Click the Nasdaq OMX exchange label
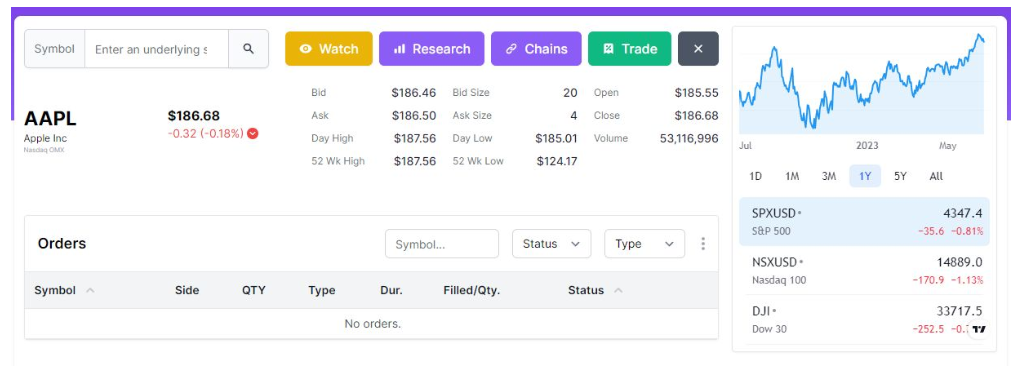This screenshot has width=1016, height=374. coord(44,150)
